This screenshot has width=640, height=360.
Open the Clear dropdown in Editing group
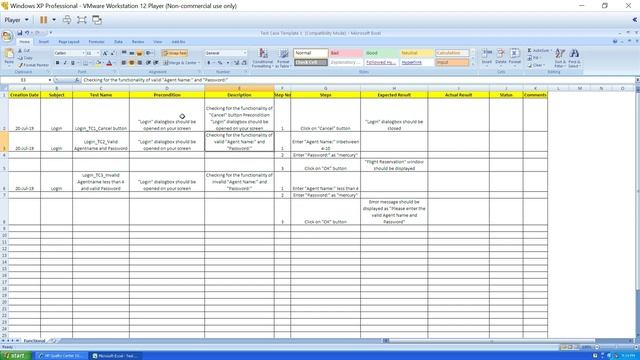coord(536,65)
